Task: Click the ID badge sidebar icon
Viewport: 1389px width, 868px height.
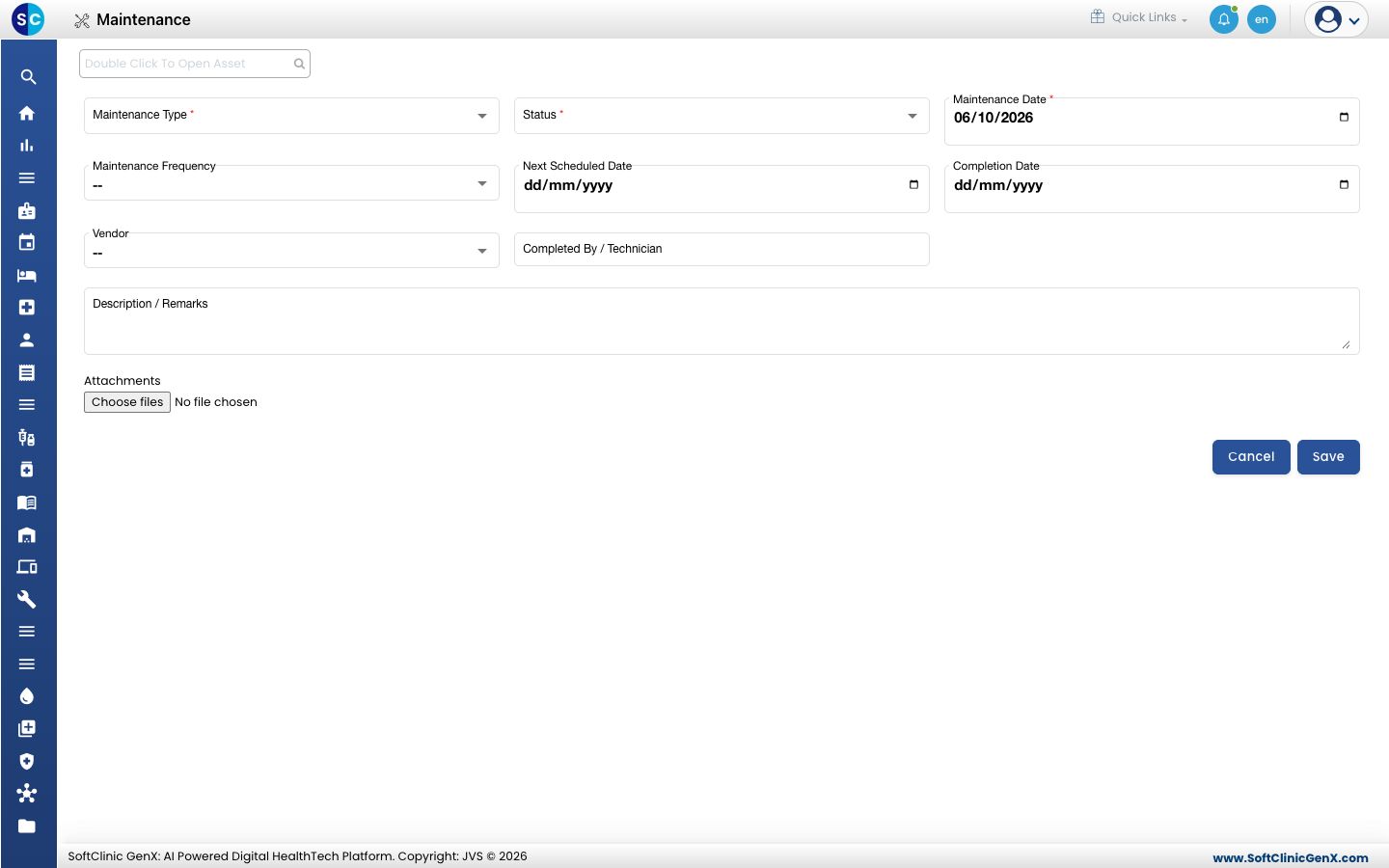Action: tap(27, 210)
